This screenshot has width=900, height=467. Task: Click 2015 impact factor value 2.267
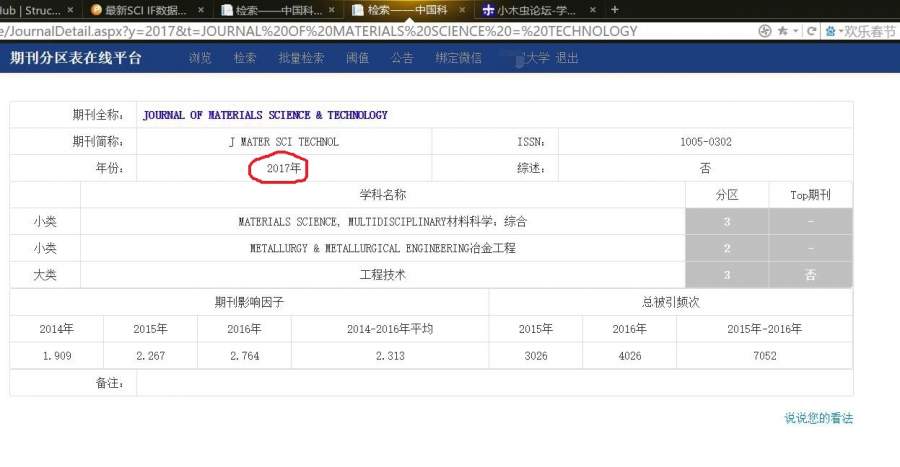[x=151, y=356]
